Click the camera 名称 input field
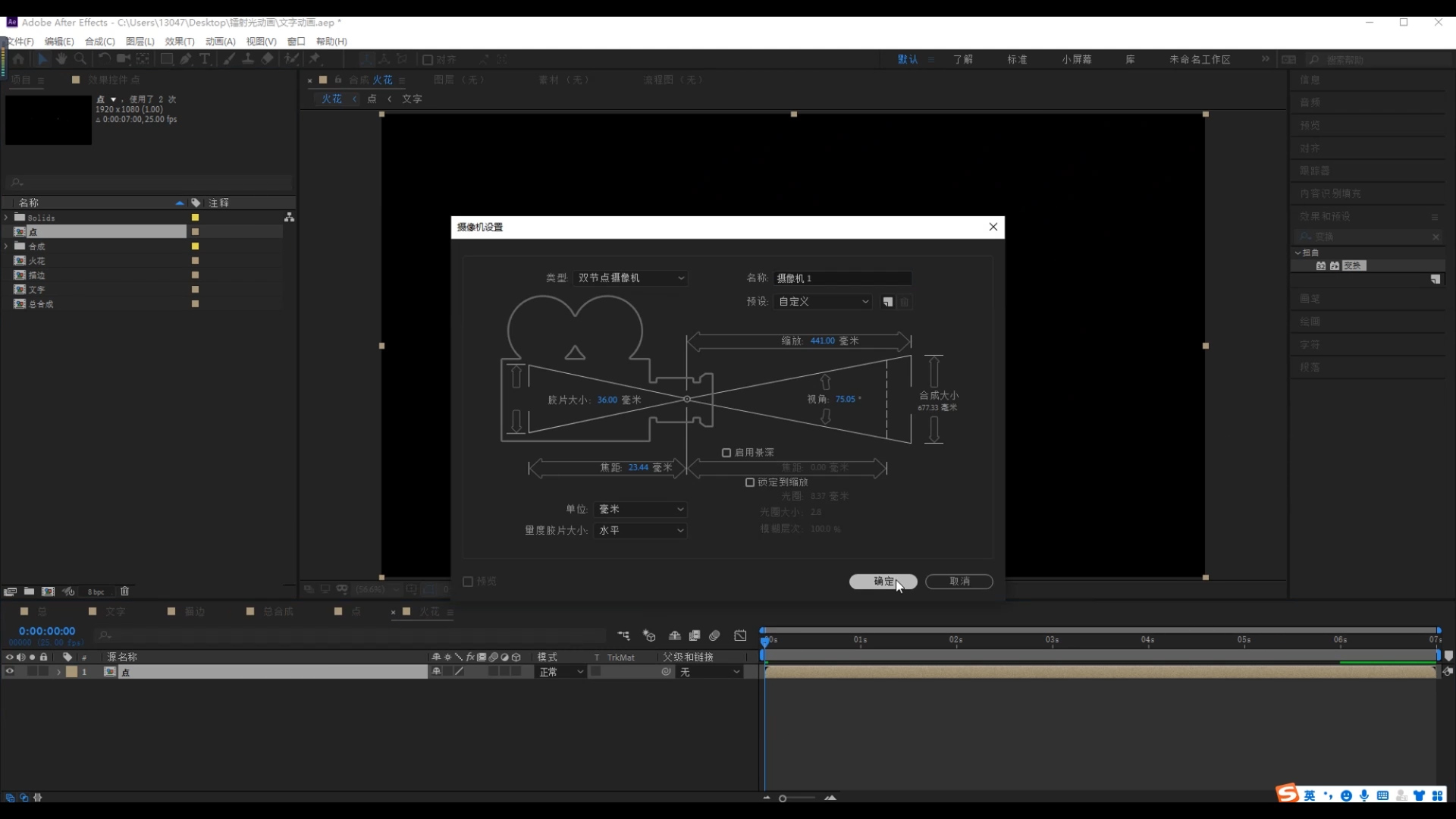Image resolution: width=1456 pixels, height=819 pixels. coord(842,278)
